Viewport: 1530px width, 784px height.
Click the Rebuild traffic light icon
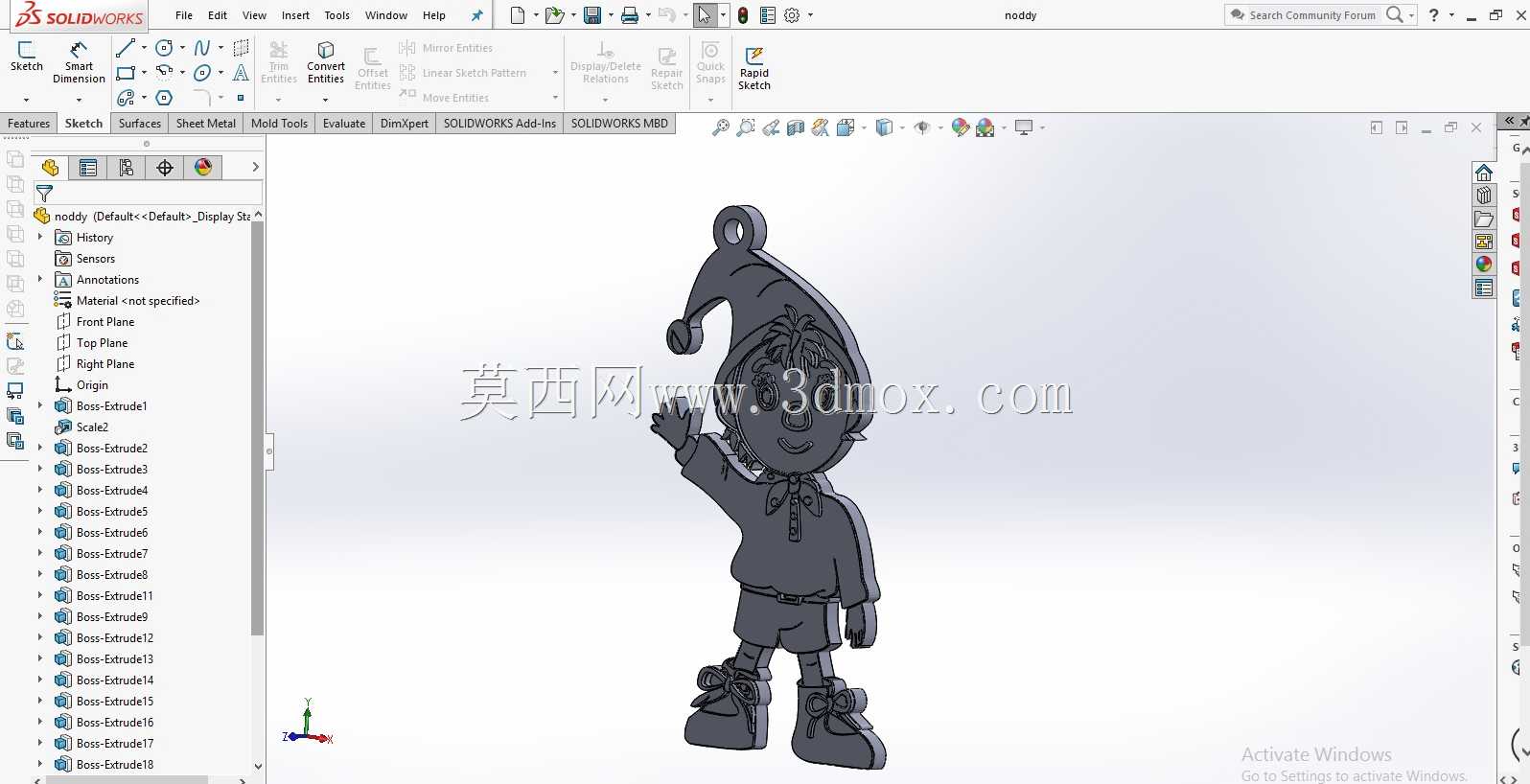pos(743,15)
